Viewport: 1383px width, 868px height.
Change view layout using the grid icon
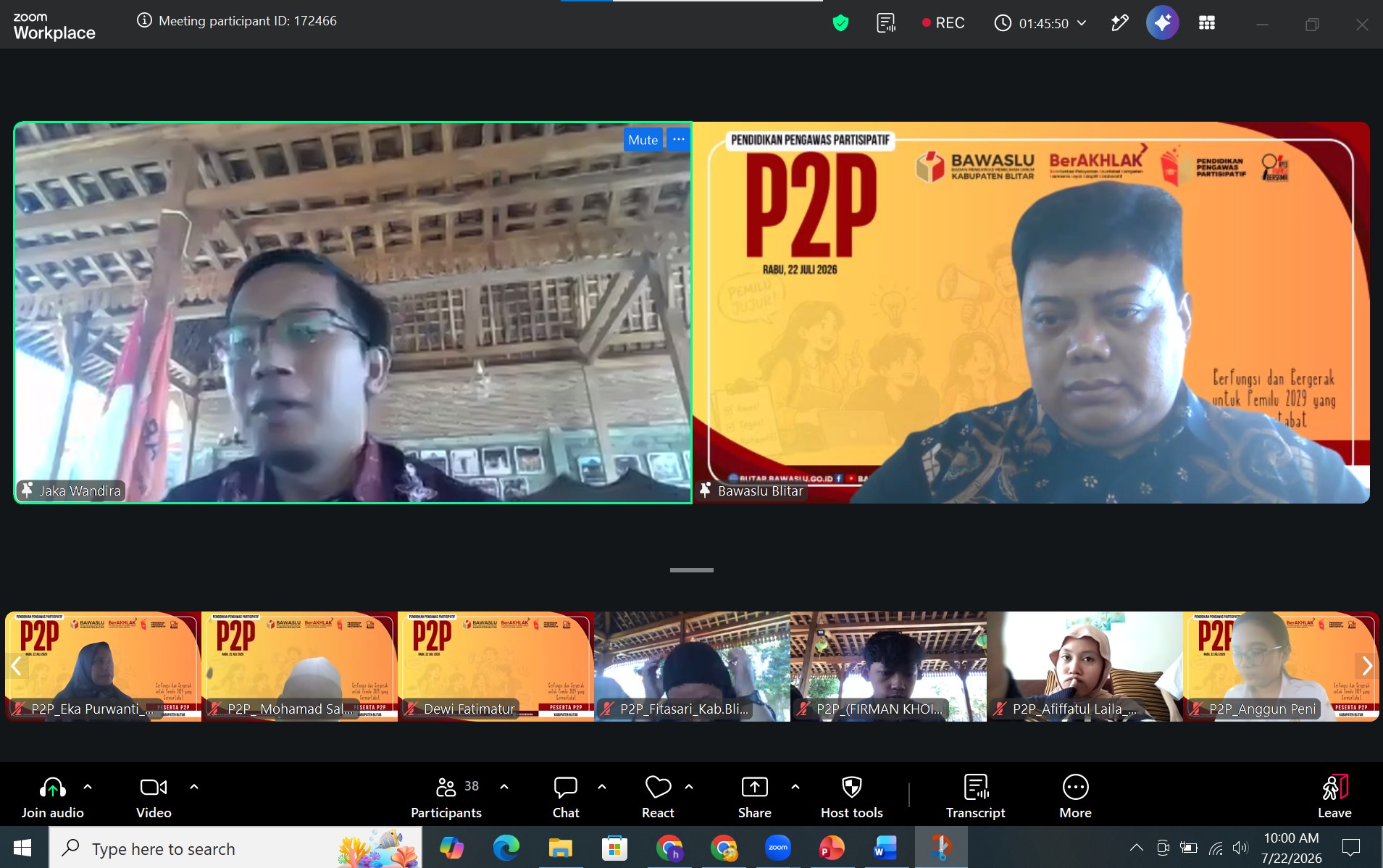point(1206,23)
